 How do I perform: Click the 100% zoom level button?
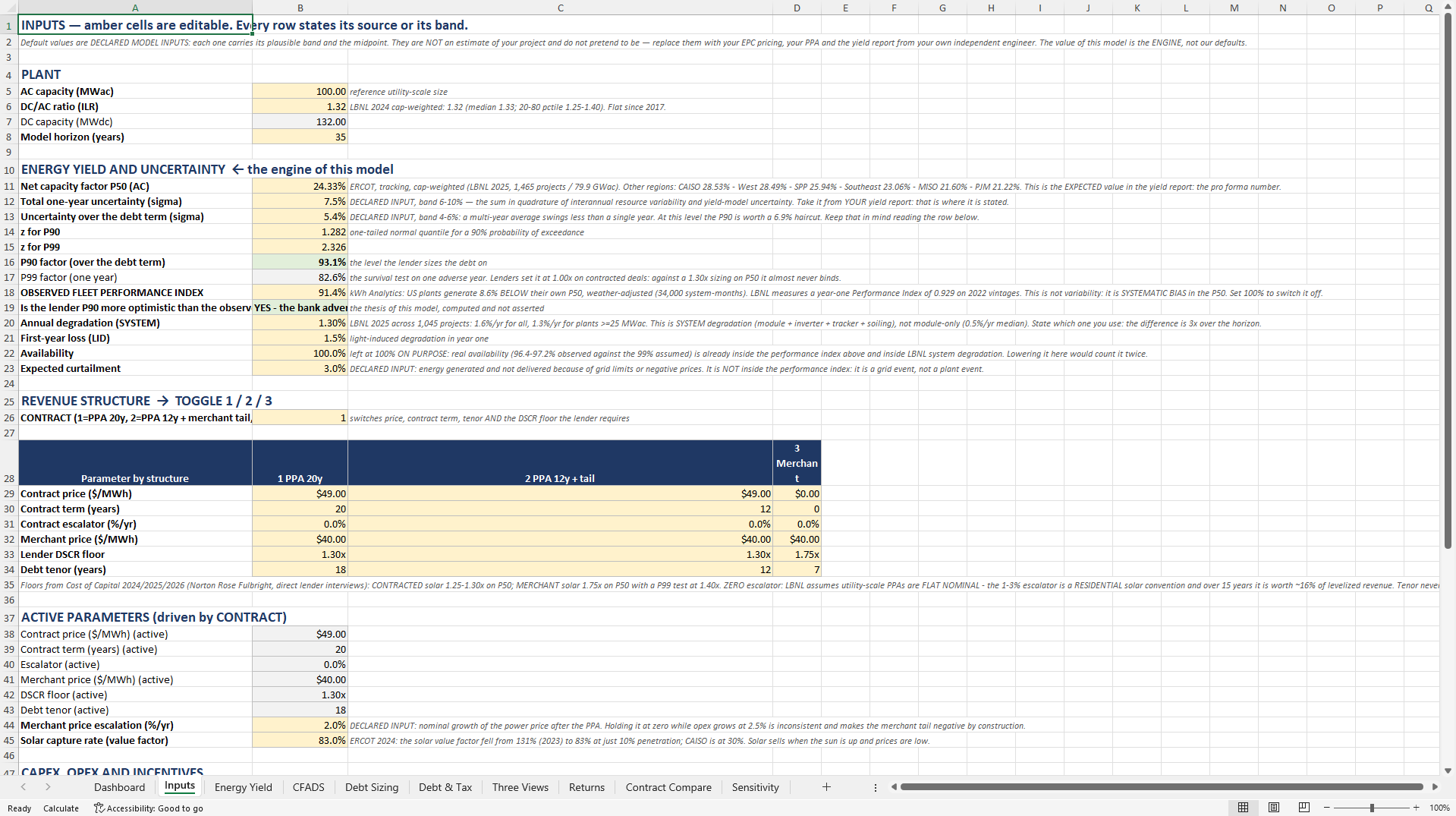(x=1439, y=808)
